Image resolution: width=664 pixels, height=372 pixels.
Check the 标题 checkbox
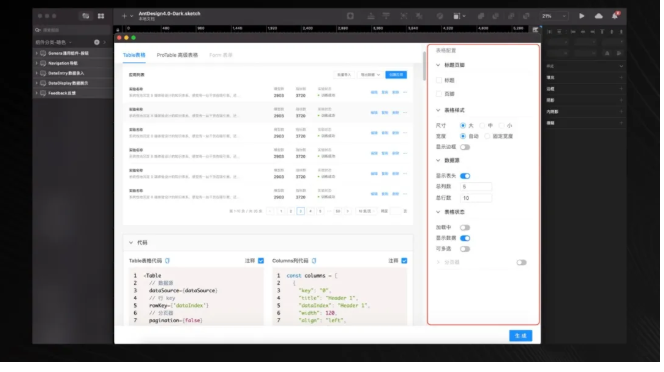439,80
